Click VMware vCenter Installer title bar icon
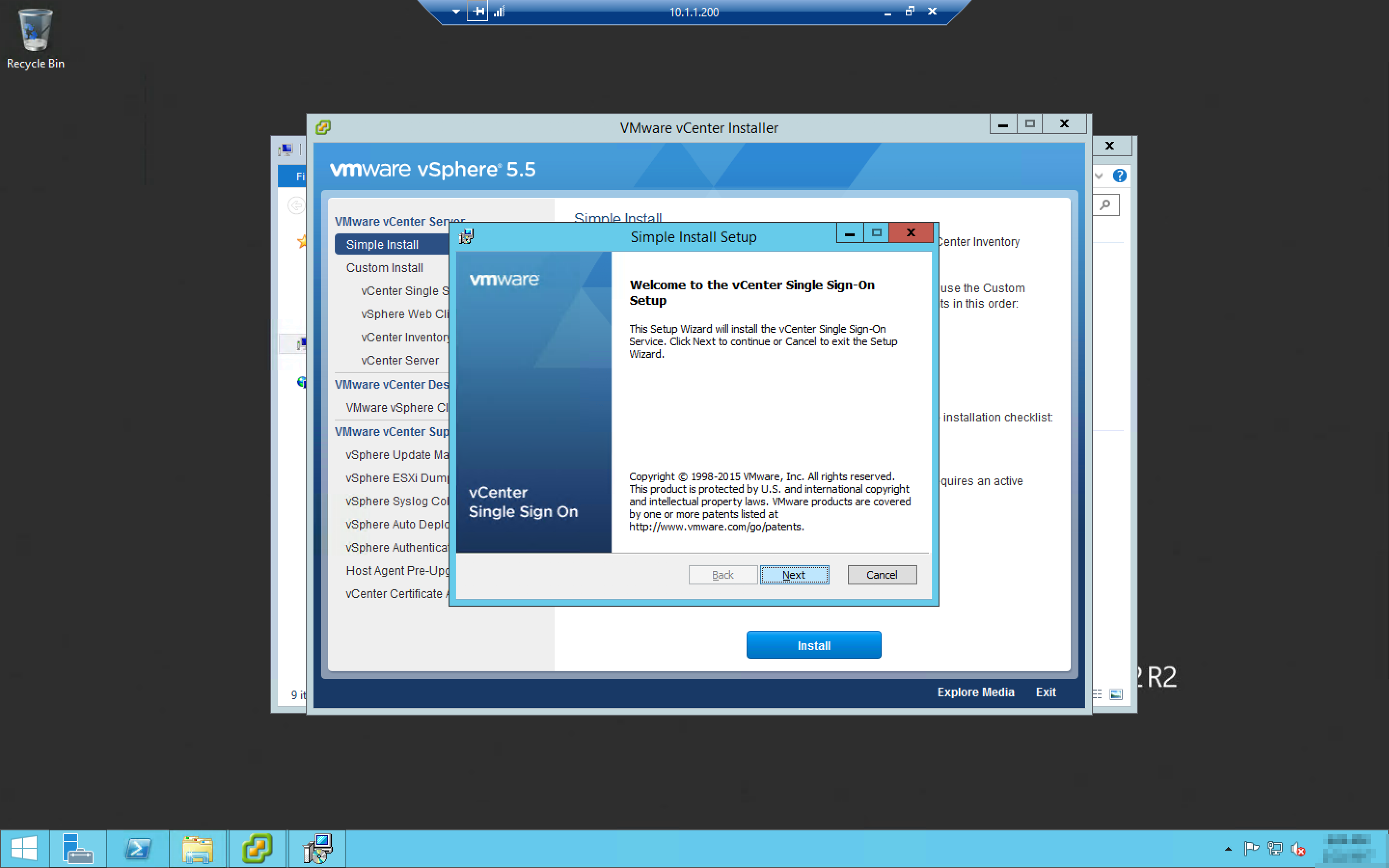This screenshot has height=868, width=1389. click(x=323, y=127)
